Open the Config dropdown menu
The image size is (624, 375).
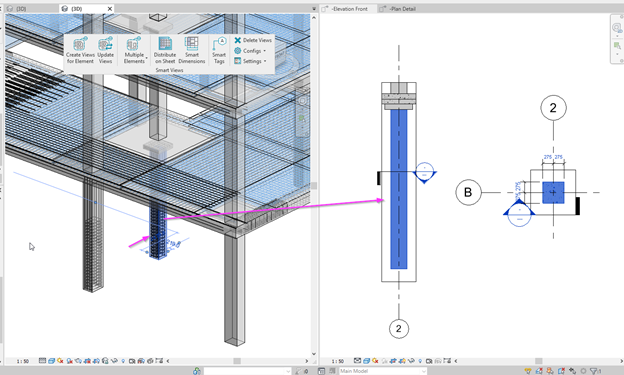point(250,51)
